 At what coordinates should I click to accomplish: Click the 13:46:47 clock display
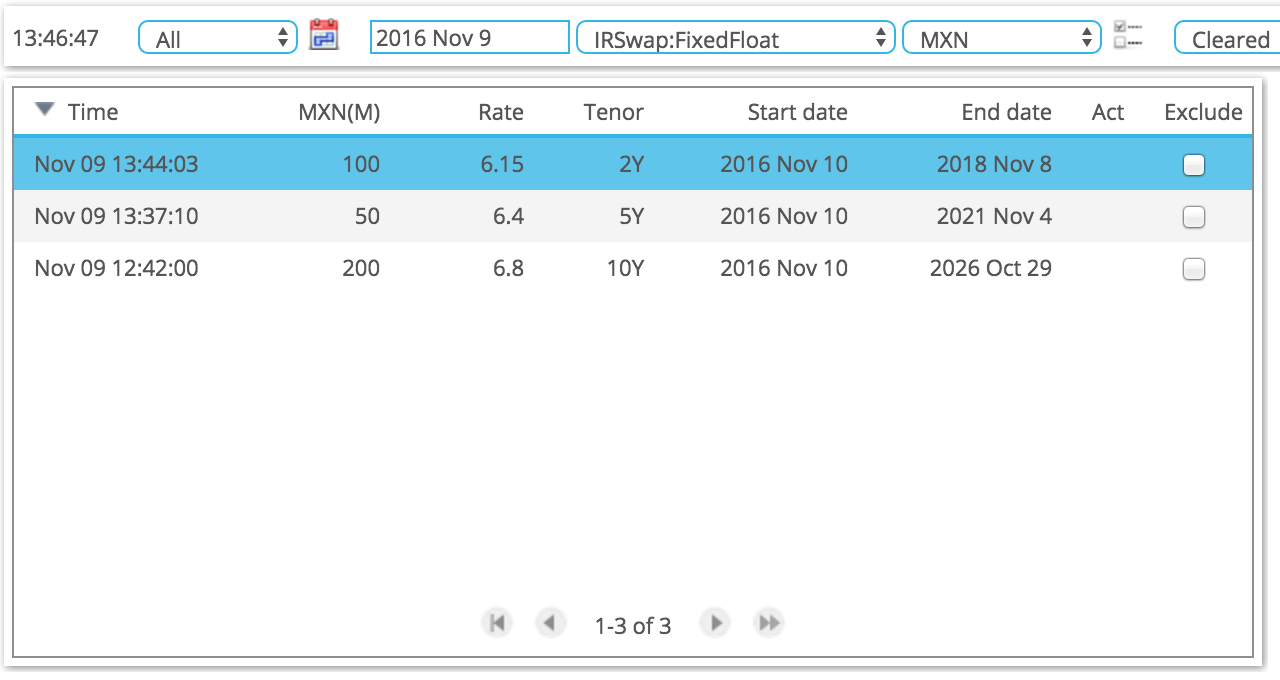click(56, 38)
